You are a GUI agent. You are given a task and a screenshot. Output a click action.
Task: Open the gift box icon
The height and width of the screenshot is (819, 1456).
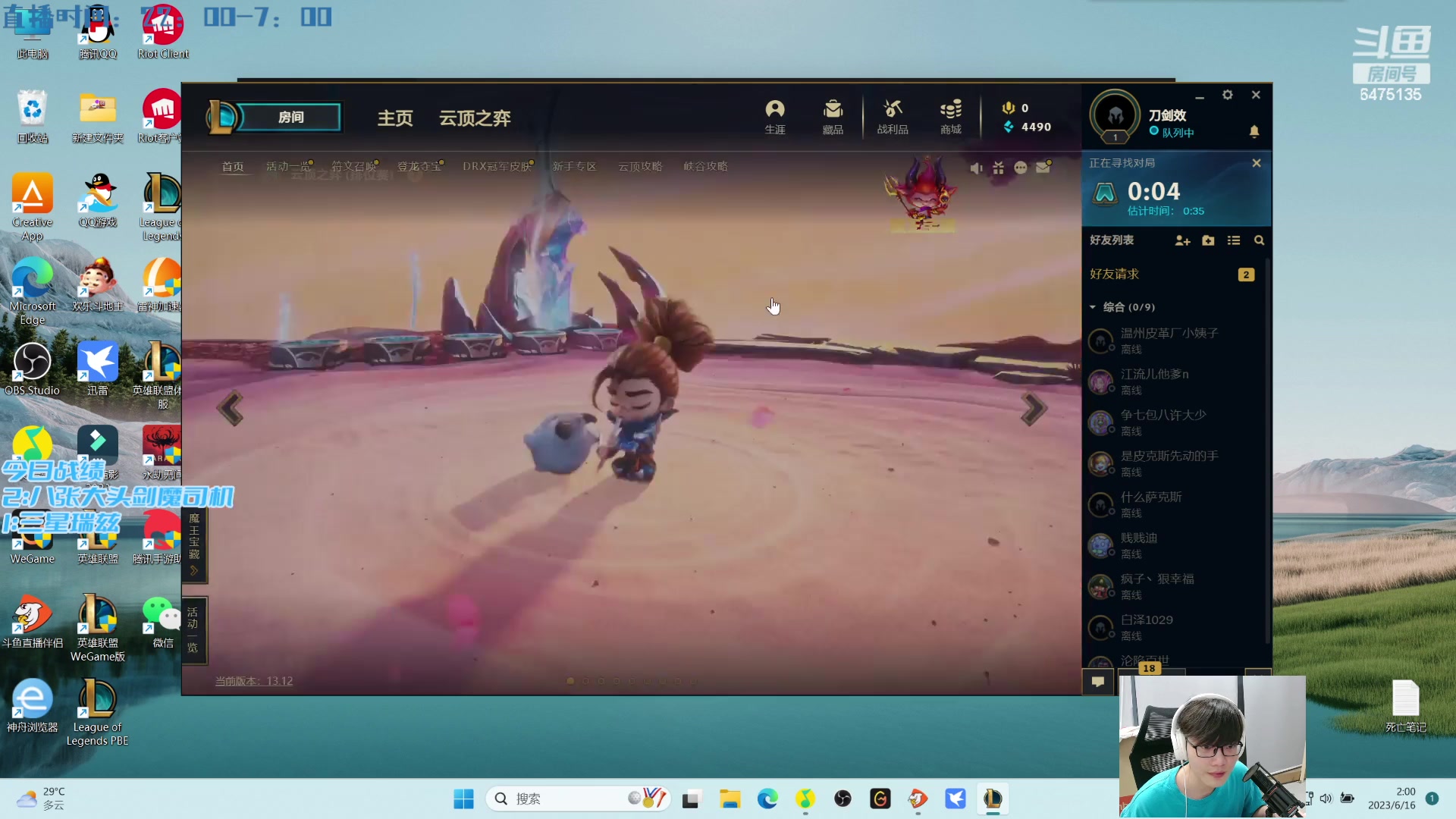click(999, 168)
